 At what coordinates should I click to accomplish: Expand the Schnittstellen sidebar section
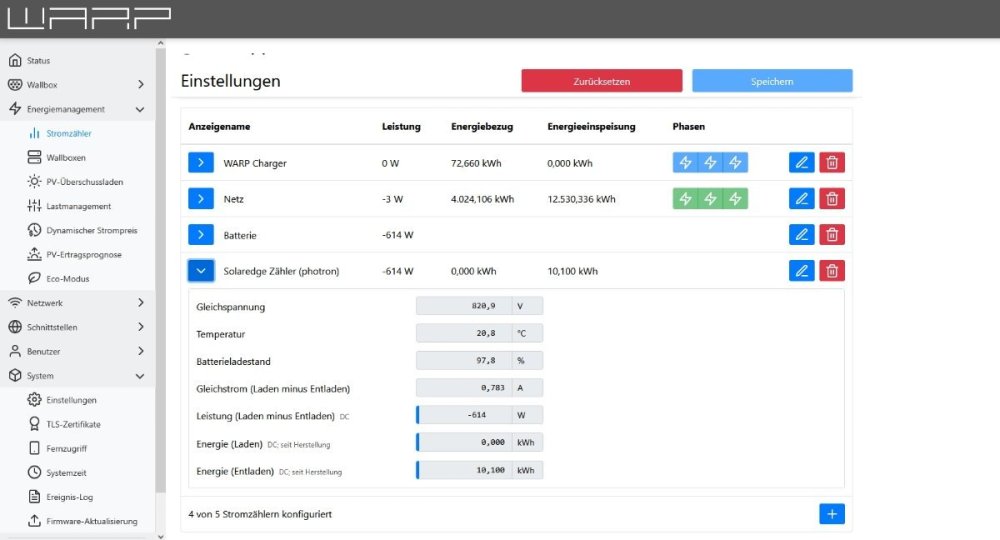coord(77,327)
